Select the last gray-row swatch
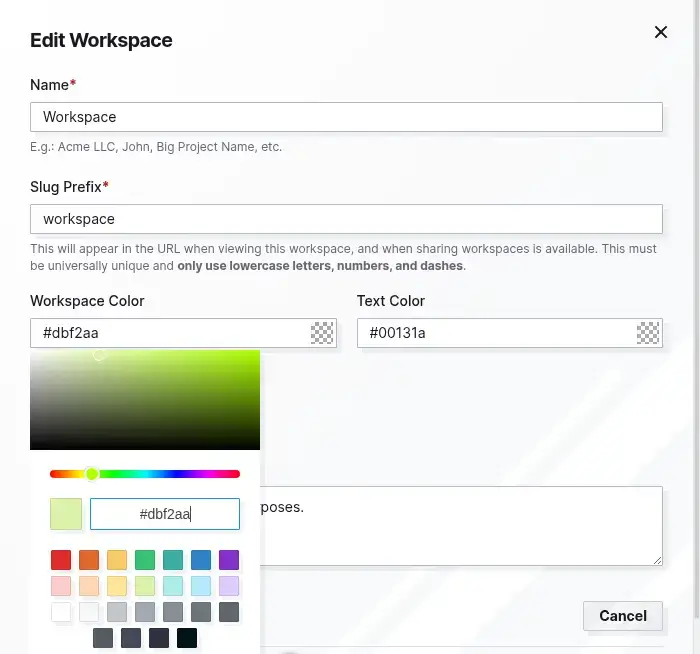Screen dimensions: 700x654 pyautogui.click(x=229, y=612)
